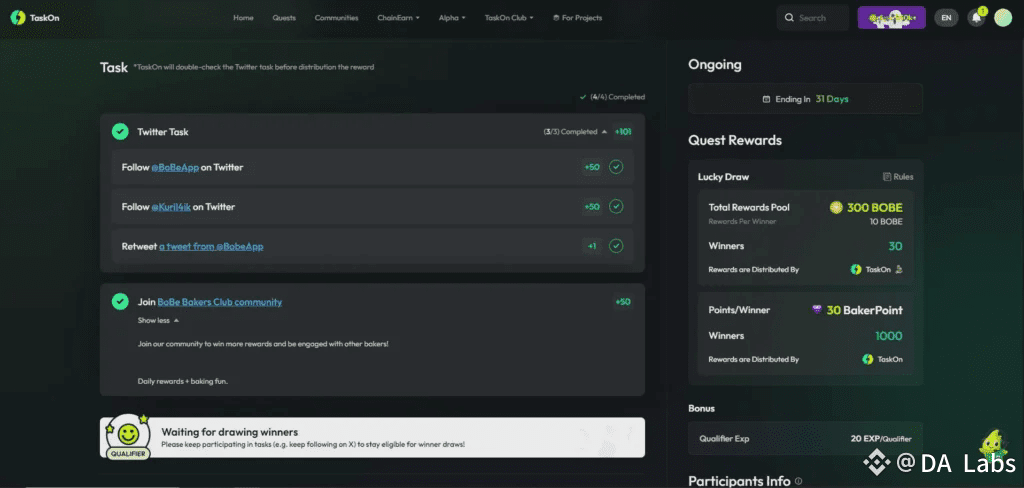This screenshot has height=488, width=1024.
Task: Switch language with the EN button
Action: [x=946, y=18]
